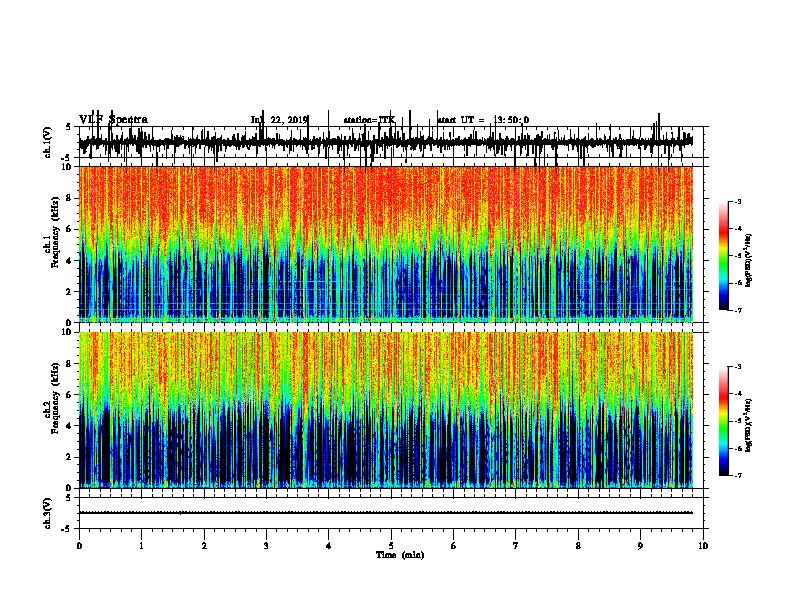
Task: Click the ch.3 flat voltage trace panel
Action: [x=391, y=513]
